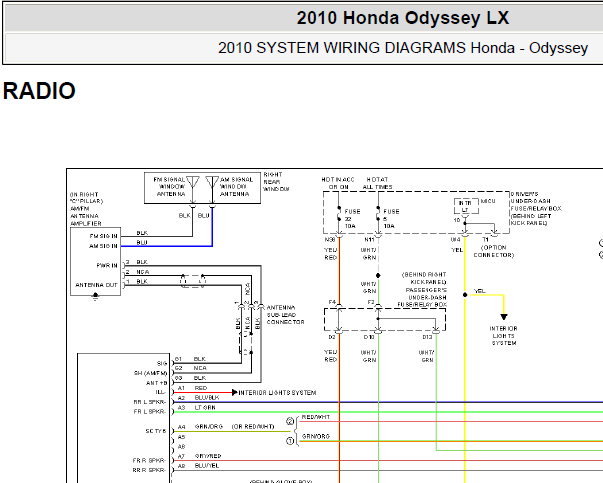This screenshot has width=603, height=483.
Task: Select the ground symbol under antenna amplifier
Action: 95,296
